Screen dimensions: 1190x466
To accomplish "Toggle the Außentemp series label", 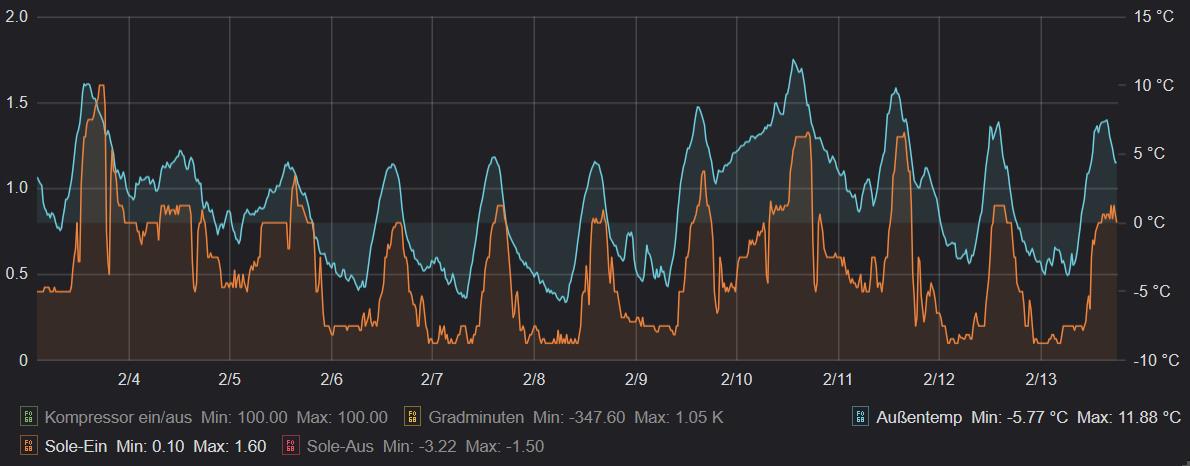I will [x=919, y=417].
